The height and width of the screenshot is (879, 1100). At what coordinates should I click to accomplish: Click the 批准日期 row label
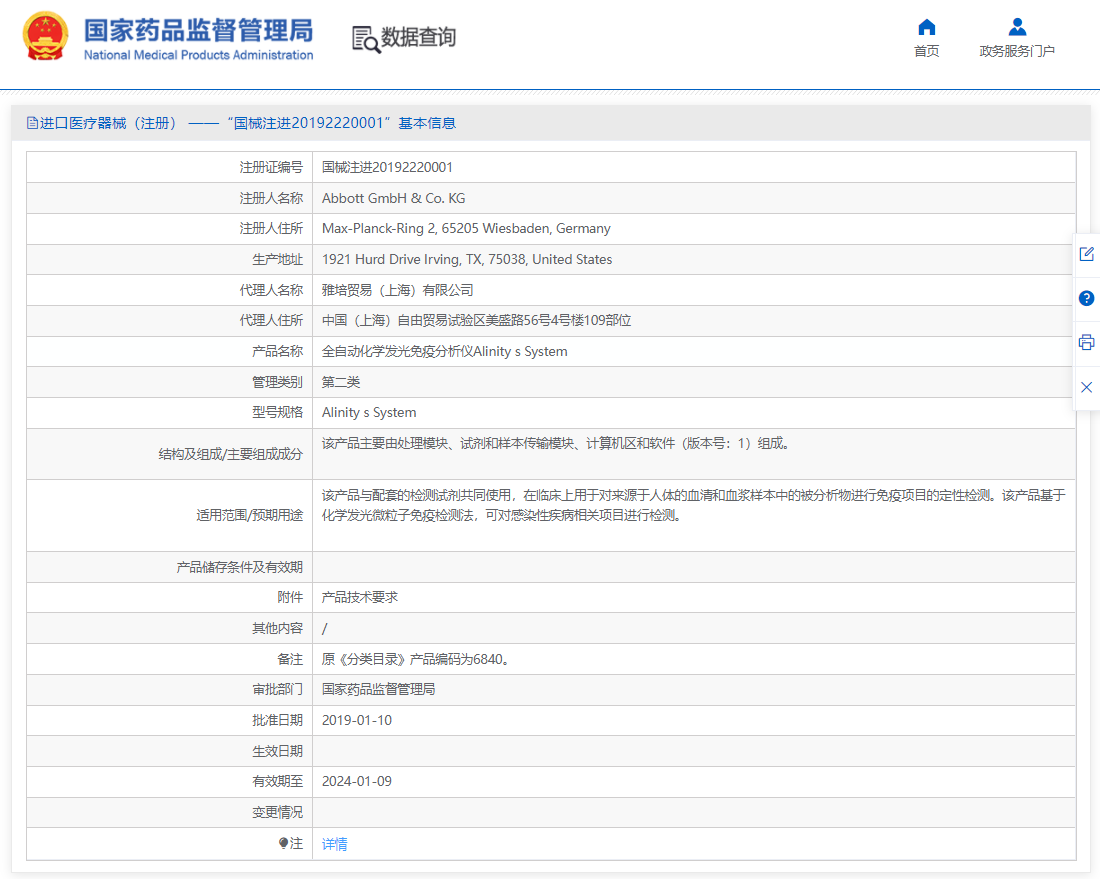(278, 720)
